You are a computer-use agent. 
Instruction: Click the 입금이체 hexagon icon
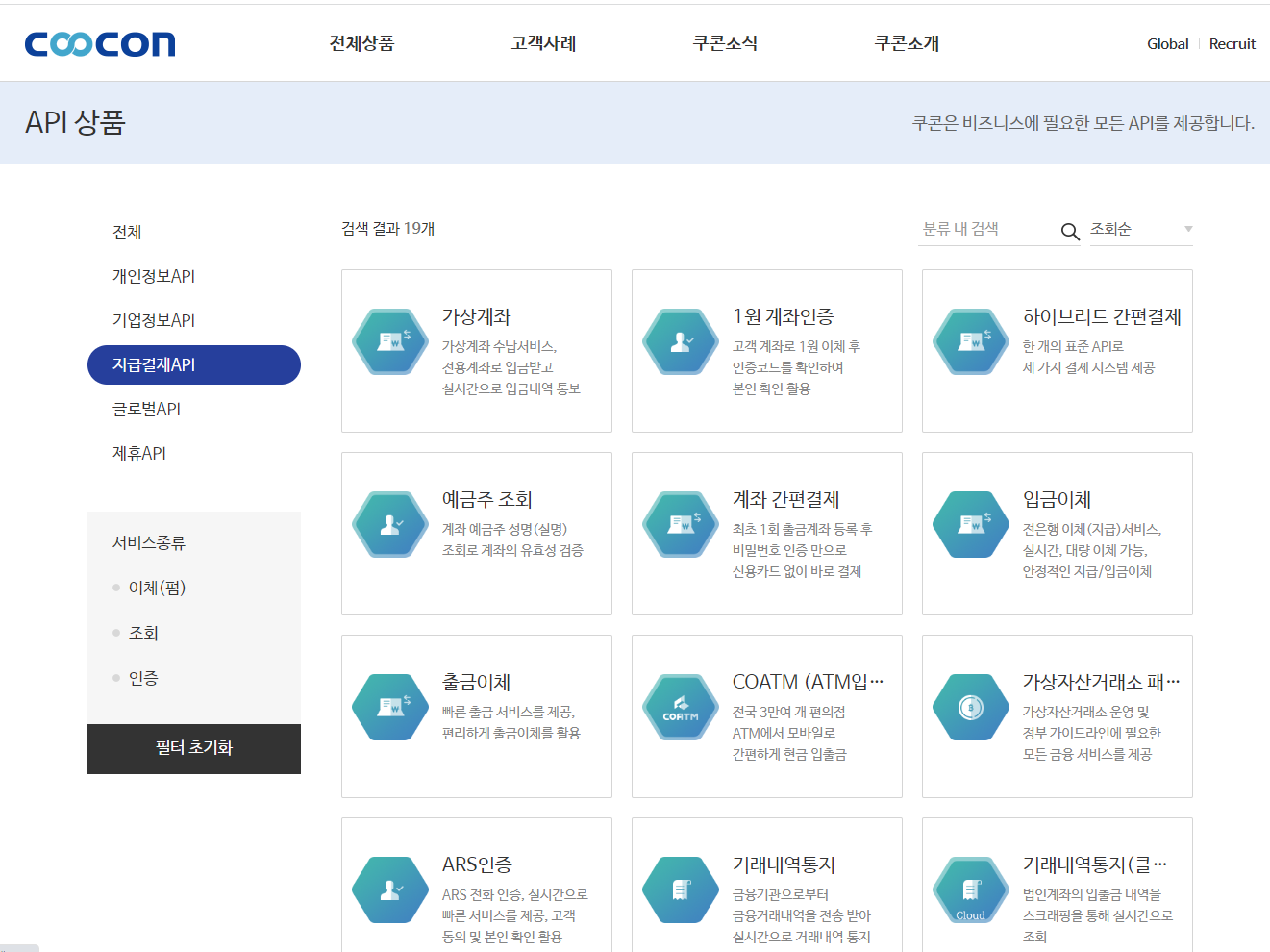point(971,524)
